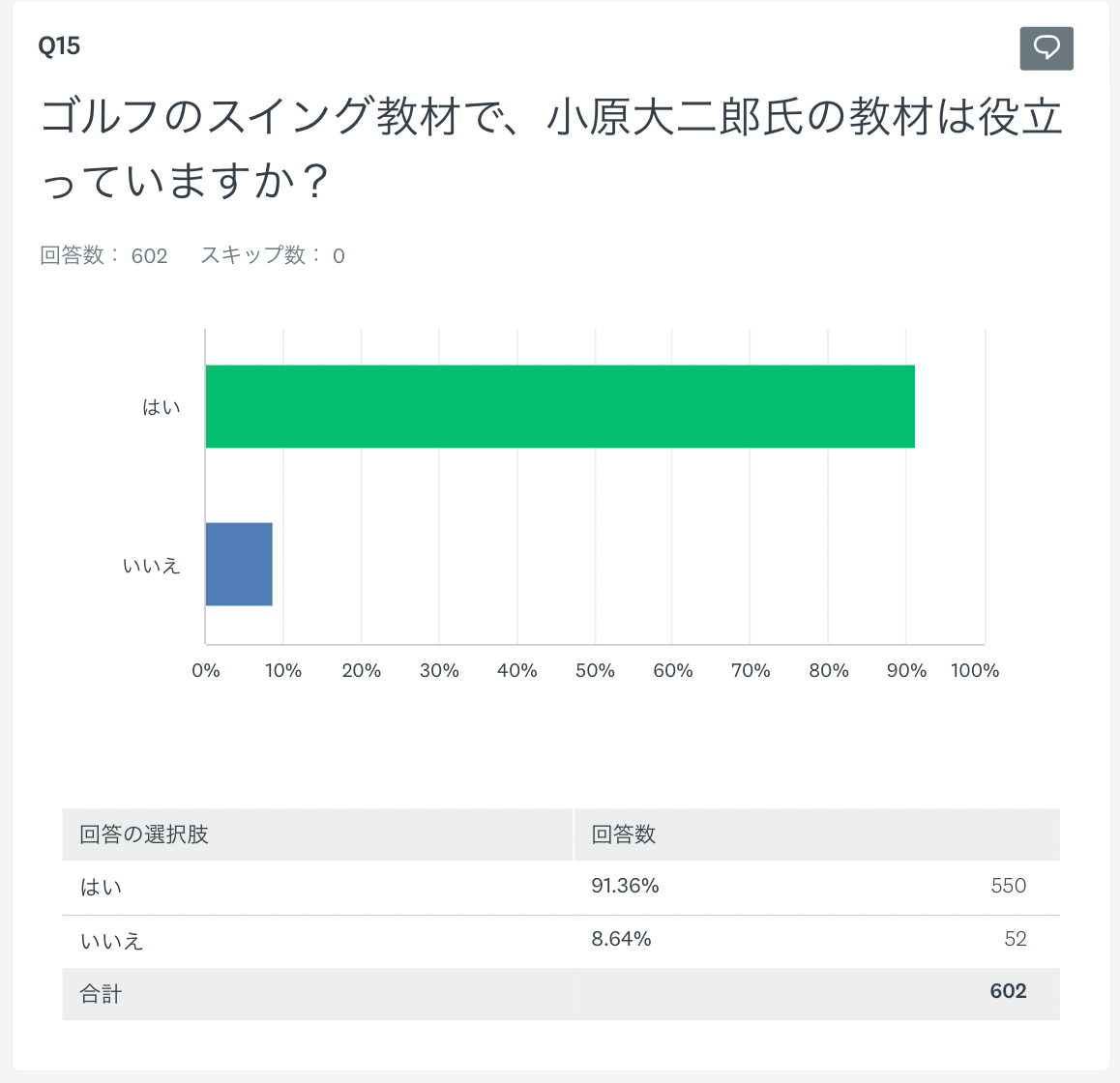Select the いいえ row in results table

coord(112,940)
